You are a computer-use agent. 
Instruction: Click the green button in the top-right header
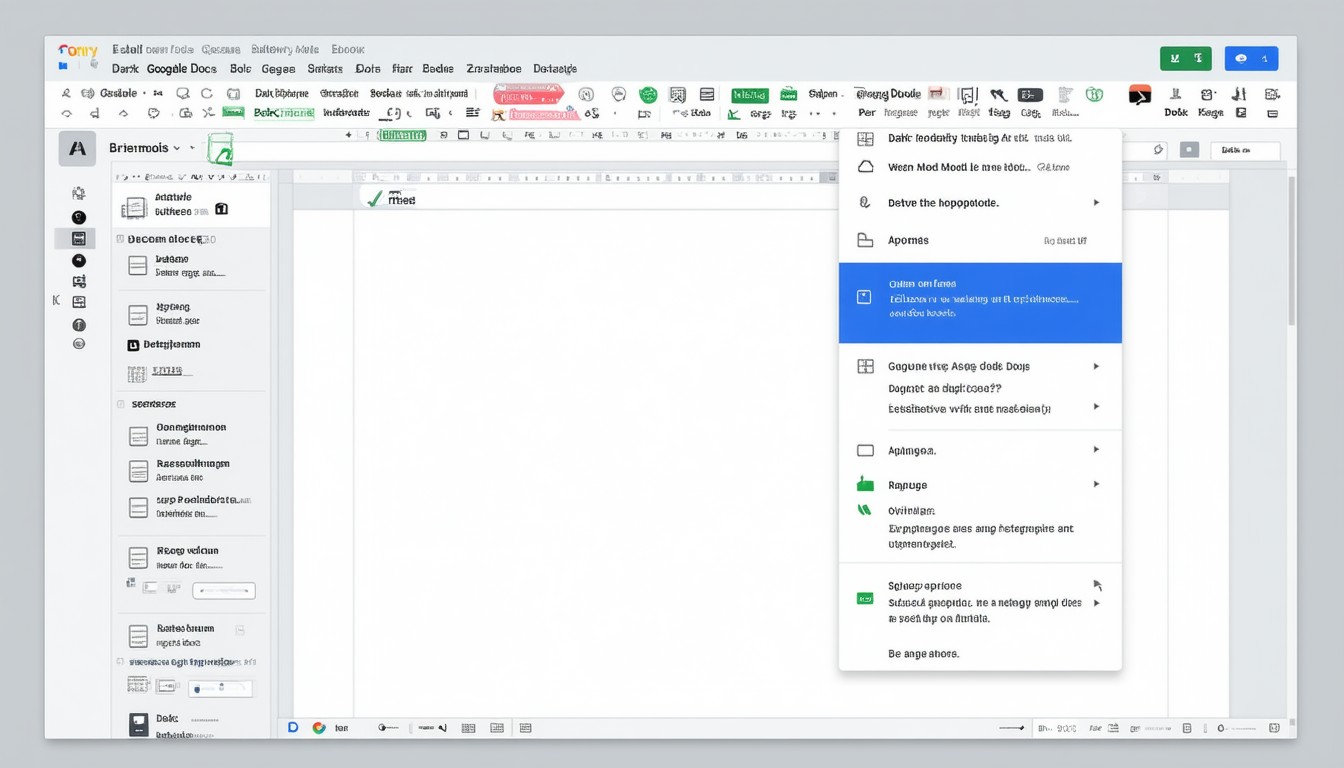click(x=1185, y=59)
